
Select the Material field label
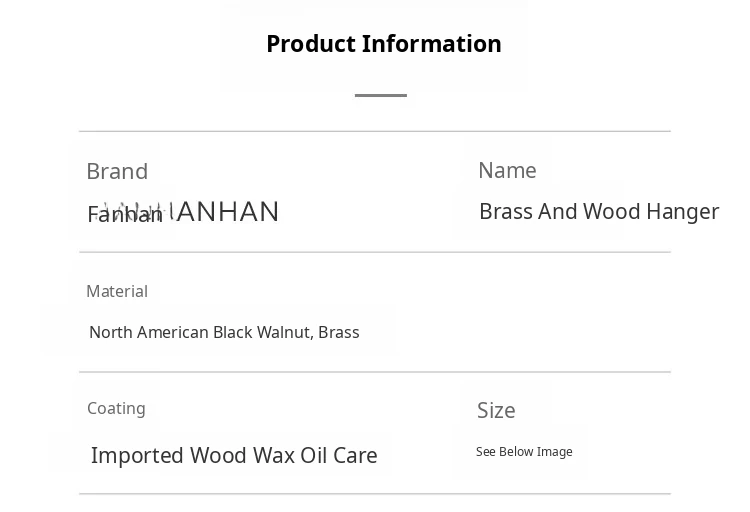click(x=117, y=291)
